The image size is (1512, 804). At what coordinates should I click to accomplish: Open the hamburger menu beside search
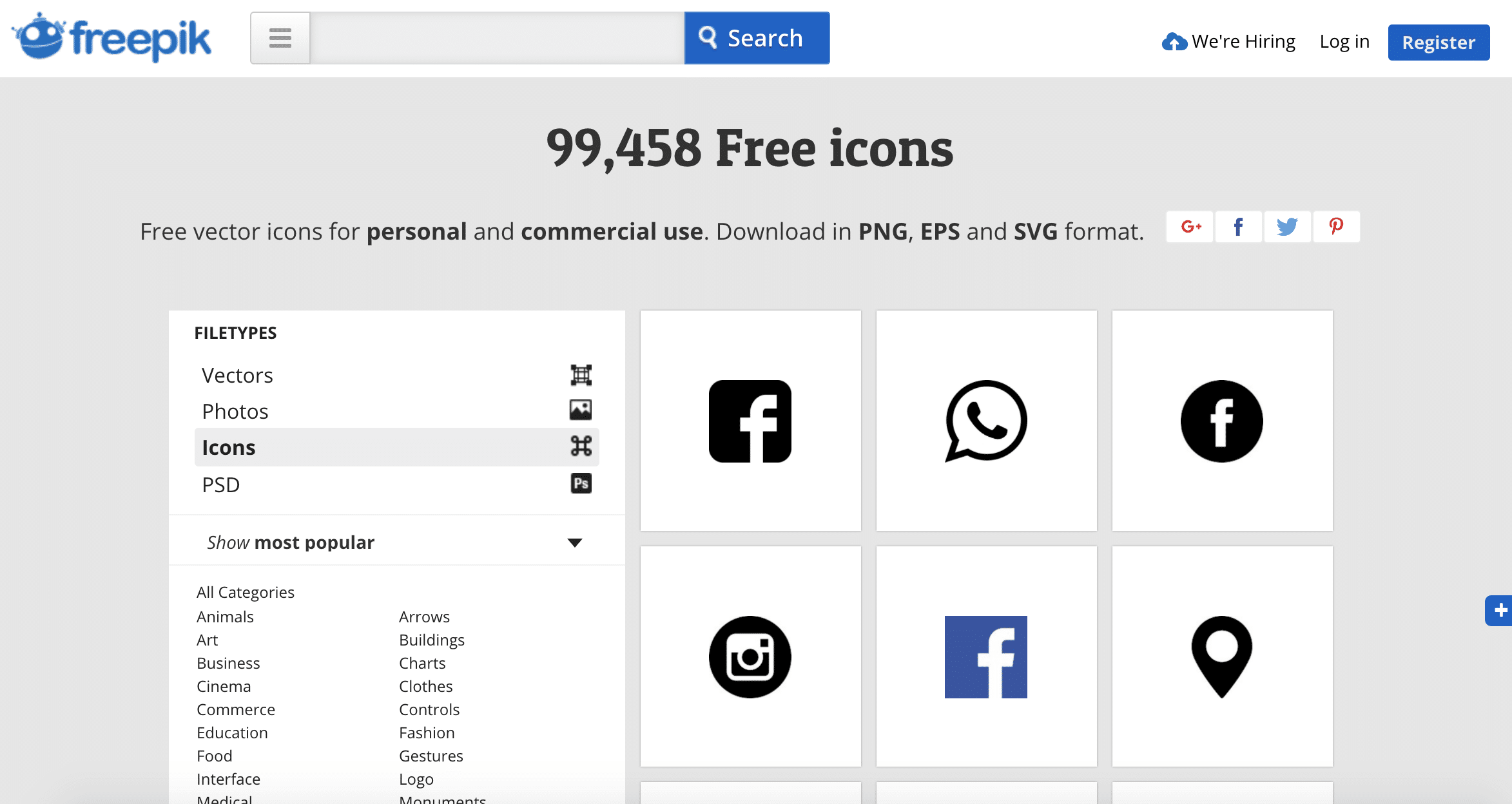point(280,38)
